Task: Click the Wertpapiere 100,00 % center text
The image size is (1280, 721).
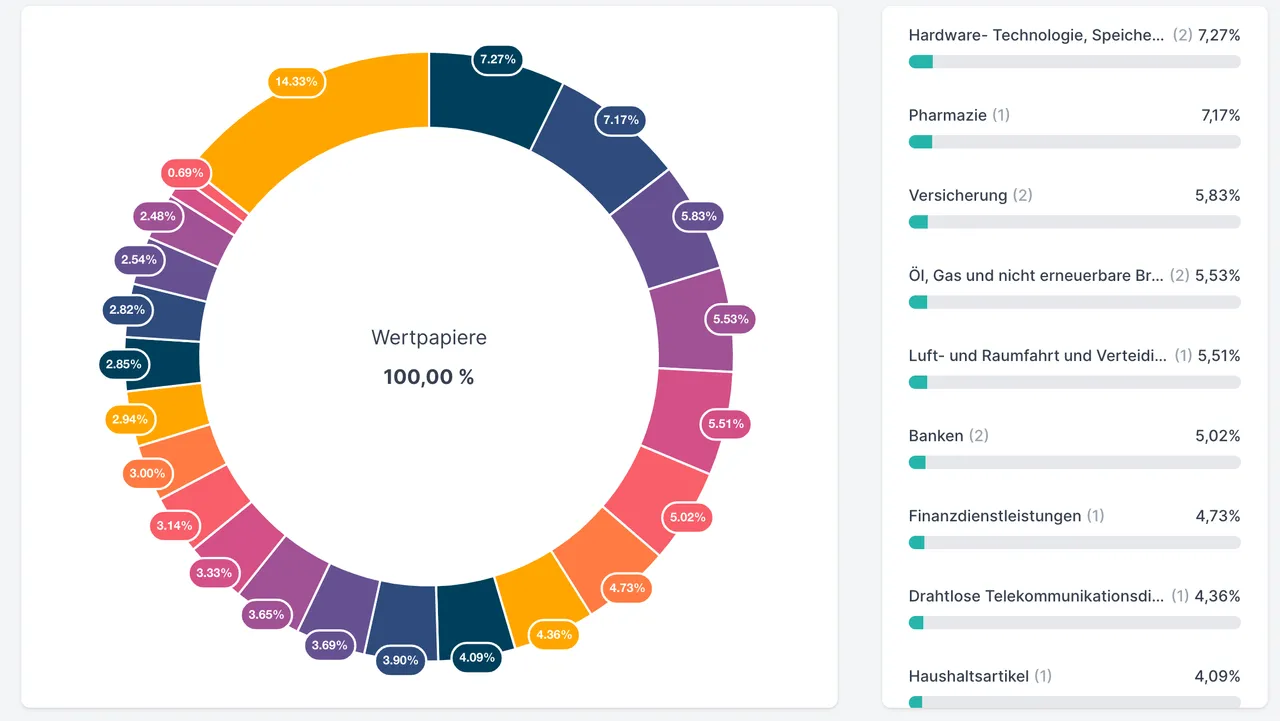Action: point(429,357)
